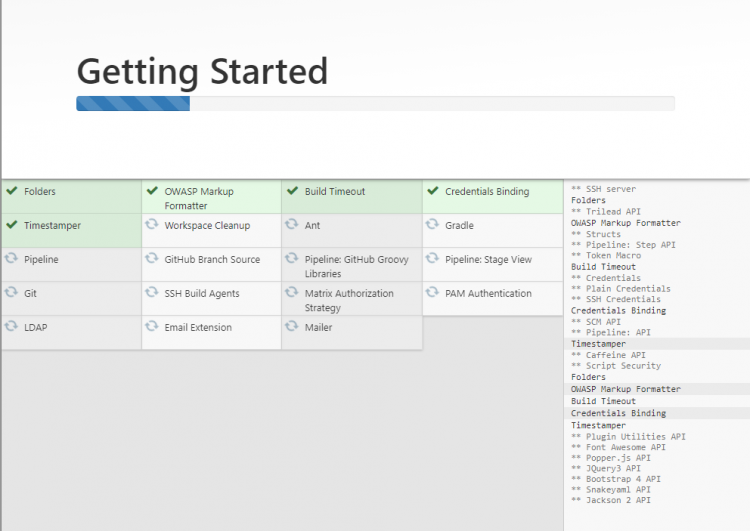750x531 pixels.
Task: Click the pending icon beside GitHub Branch Source
Action: (x=152, y=258)
